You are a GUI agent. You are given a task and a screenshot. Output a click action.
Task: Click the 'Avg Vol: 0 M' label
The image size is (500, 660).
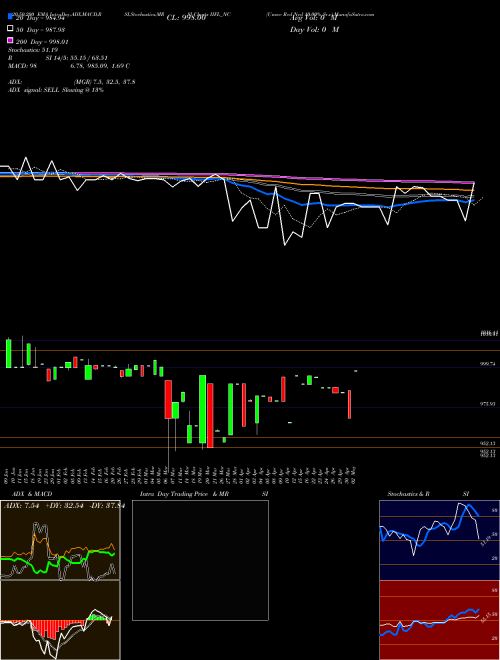click(313, 18)
